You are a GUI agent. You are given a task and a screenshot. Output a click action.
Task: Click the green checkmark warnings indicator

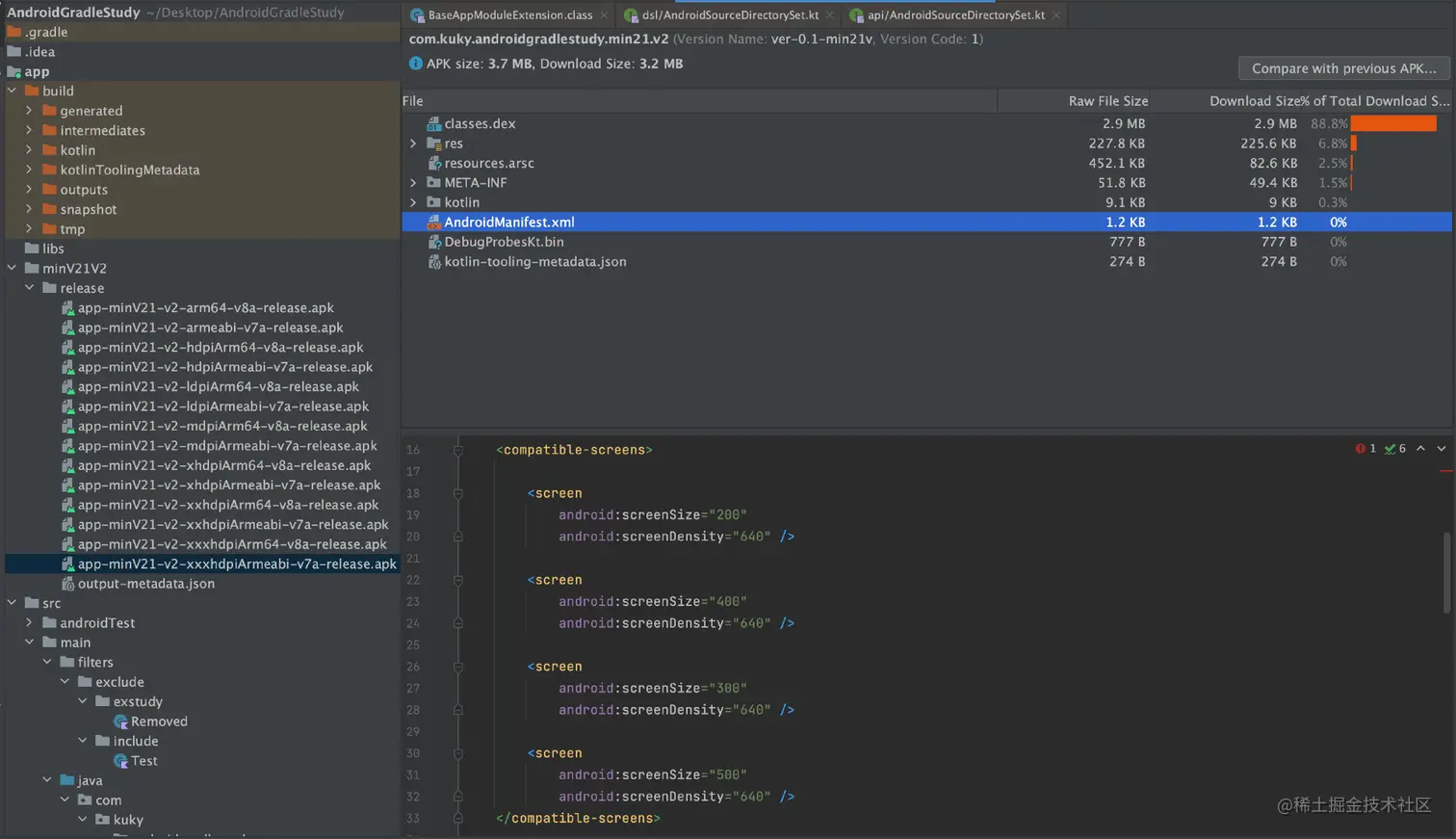click(1395, 449)
